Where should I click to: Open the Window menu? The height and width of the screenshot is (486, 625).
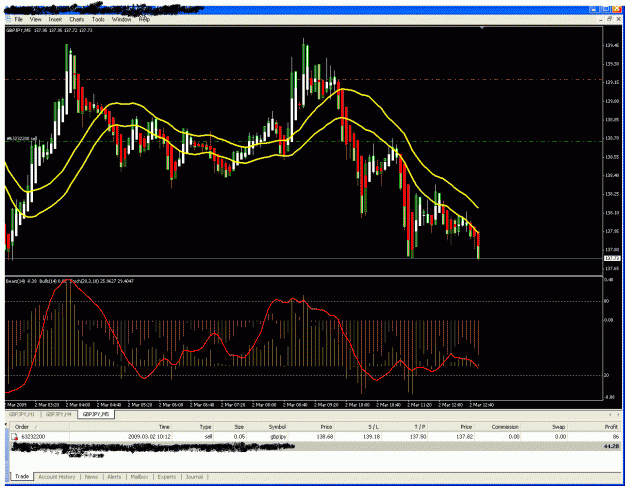coord(121,19)
